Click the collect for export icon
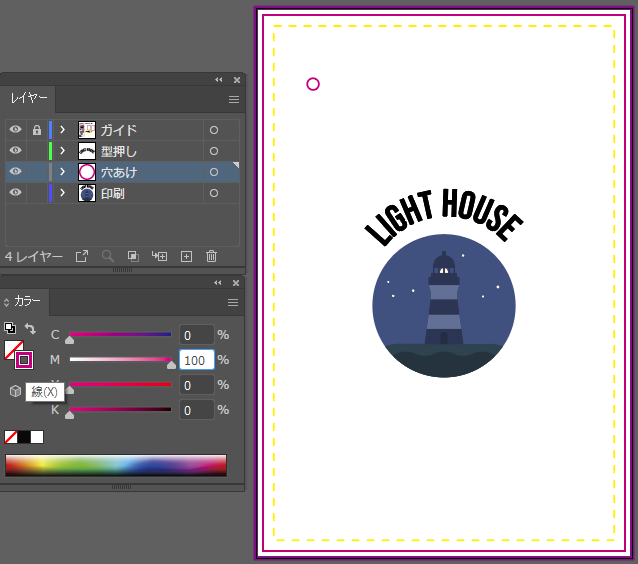 pos(83,256)
